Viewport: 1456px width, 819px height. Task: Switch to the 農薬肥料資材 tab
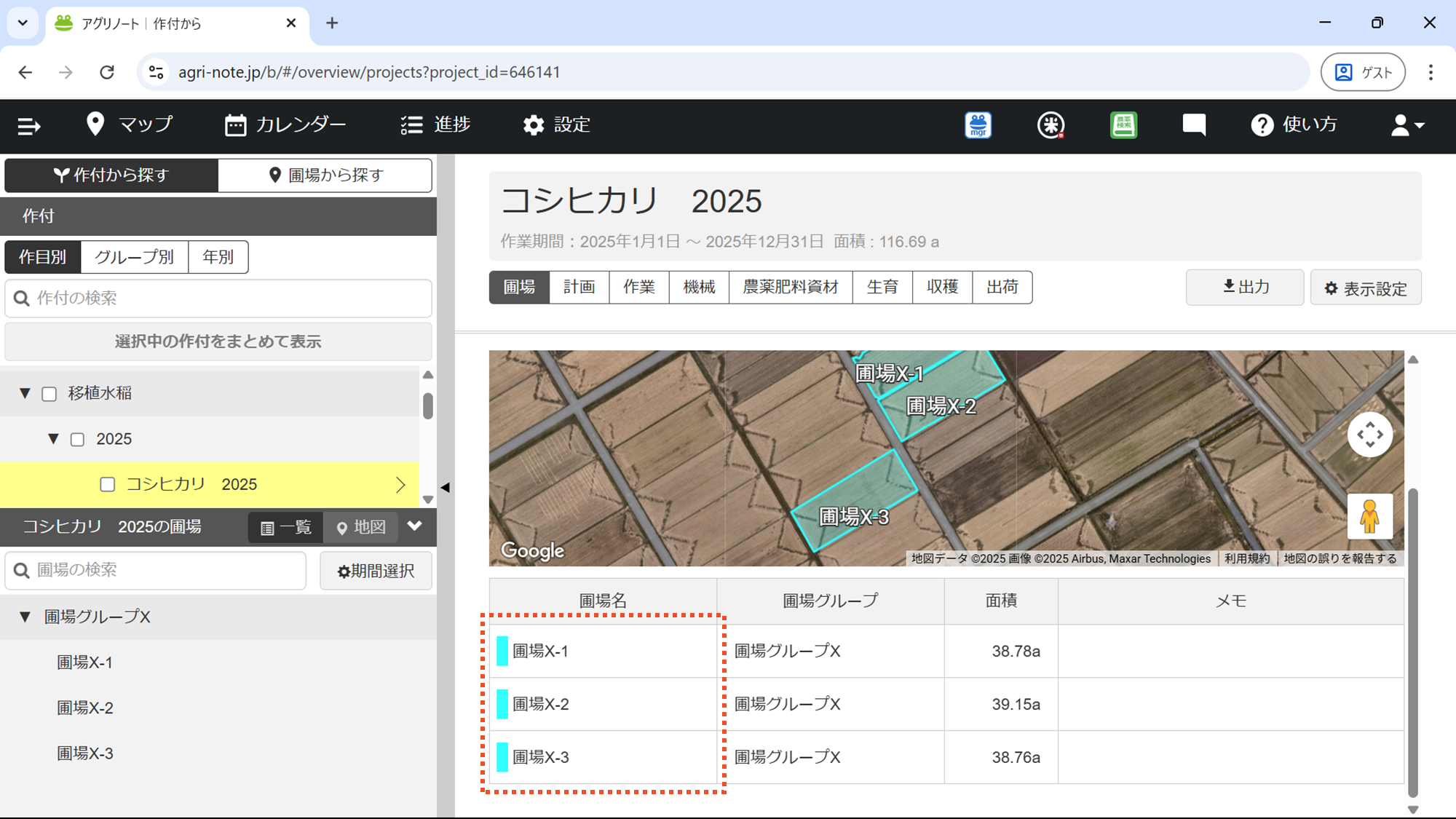pyautogui.click(x=790, y=287)
